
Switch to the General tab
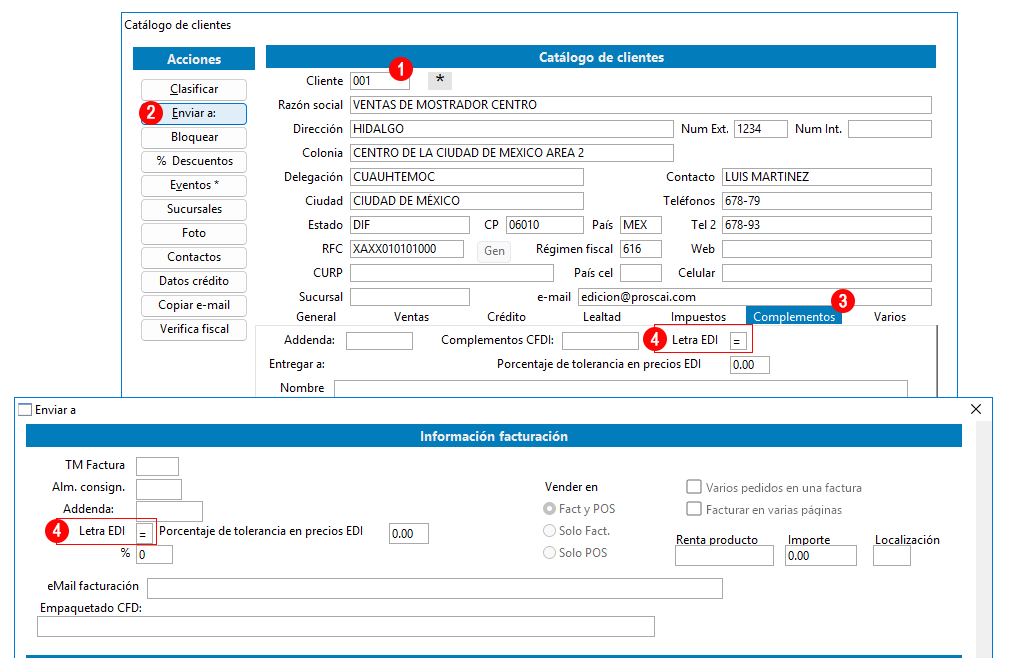click(316, 317)
